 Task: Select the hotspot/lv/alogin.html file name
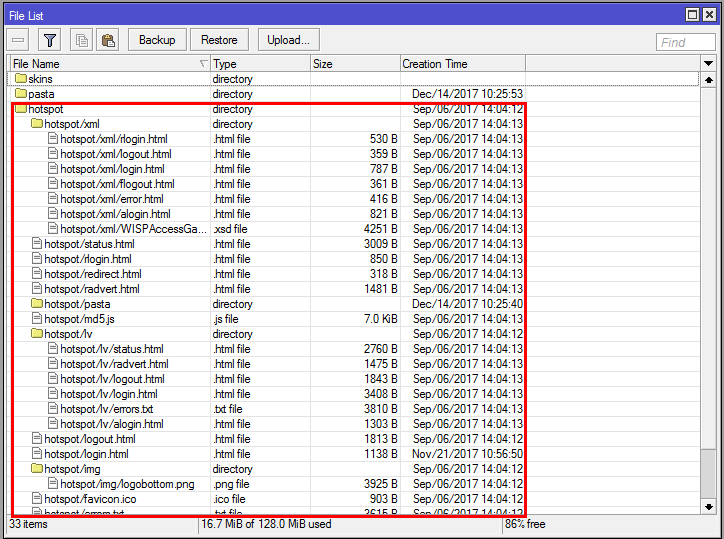(x=112, y=424)
